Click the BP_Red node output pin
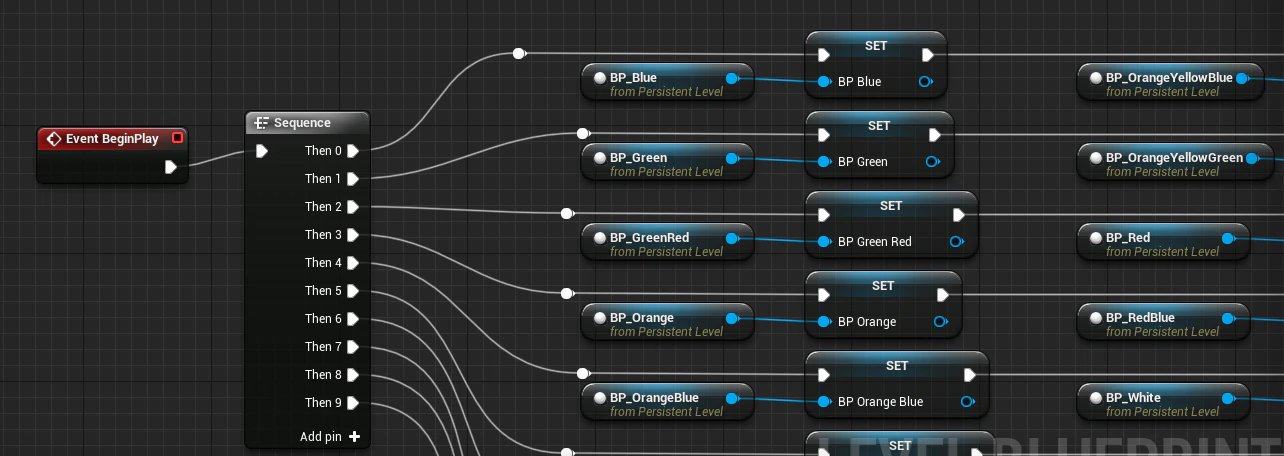Image resolution: width=1284 pixels, height=456 pixels. point(1228,238)
